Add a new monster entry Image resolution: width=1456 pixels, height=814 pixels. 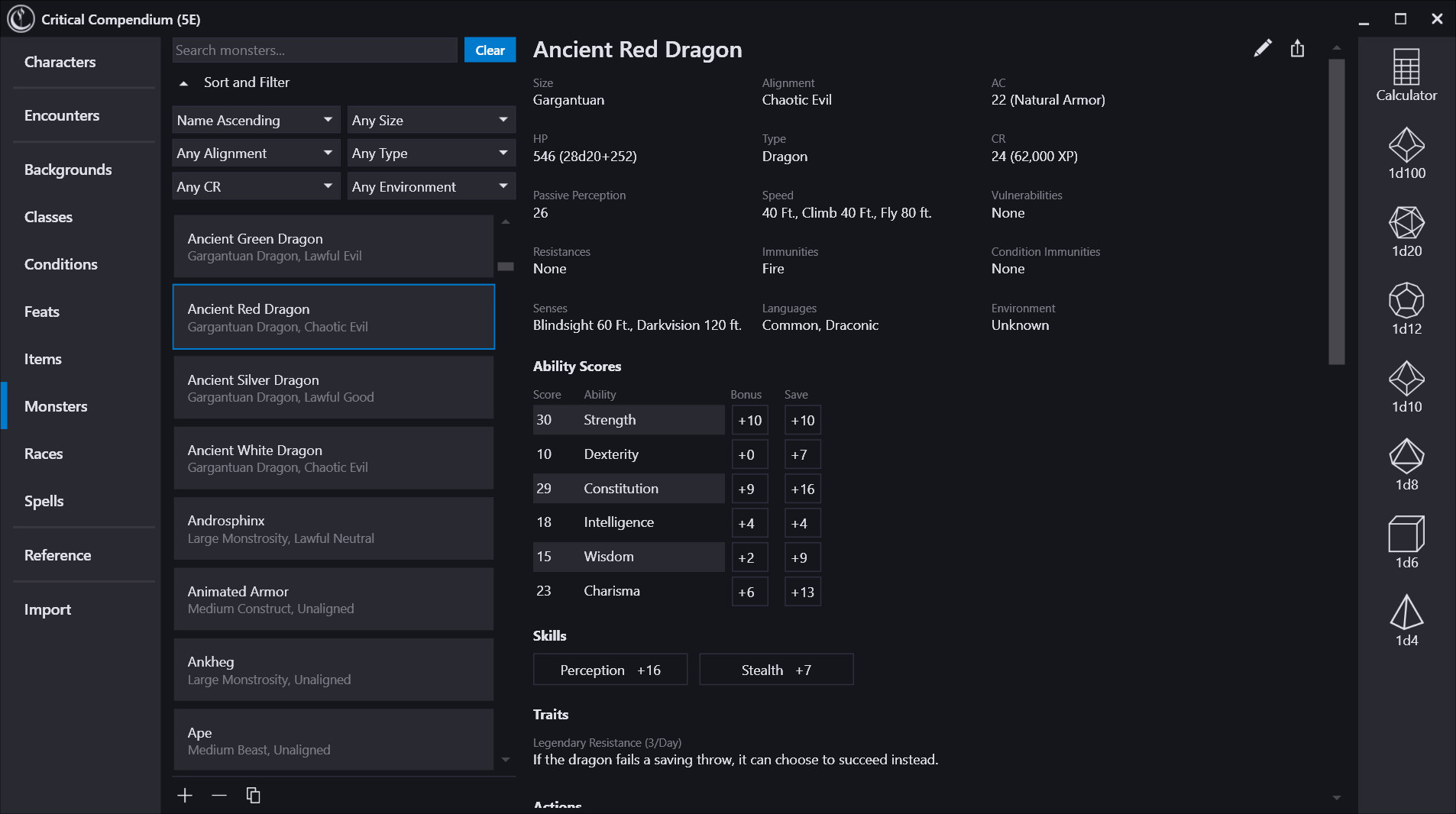coord(185,795)
